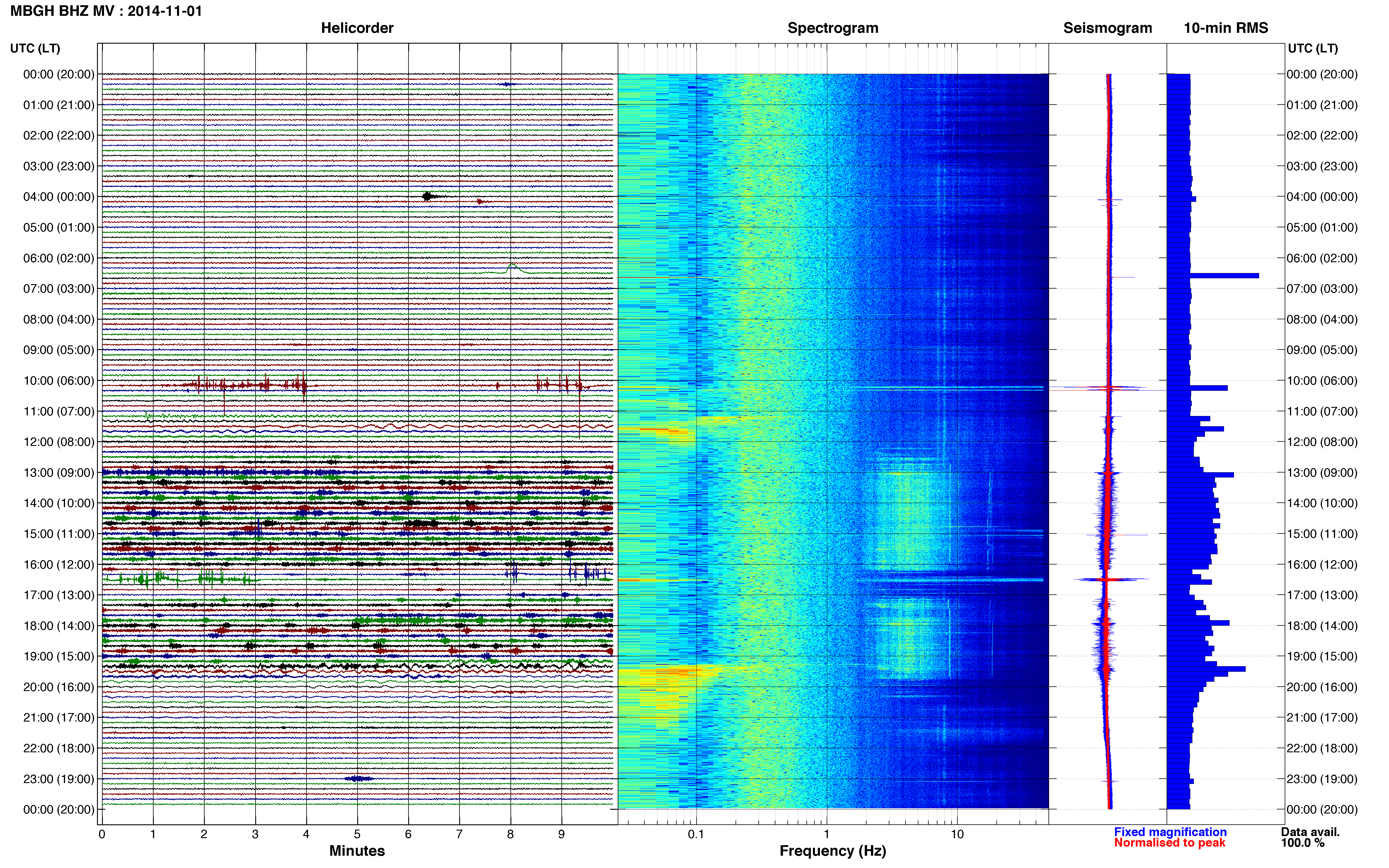The image size is (1389, 868).
Task: Click the '100.0 %' data availability value
Action: [1302, 843]
